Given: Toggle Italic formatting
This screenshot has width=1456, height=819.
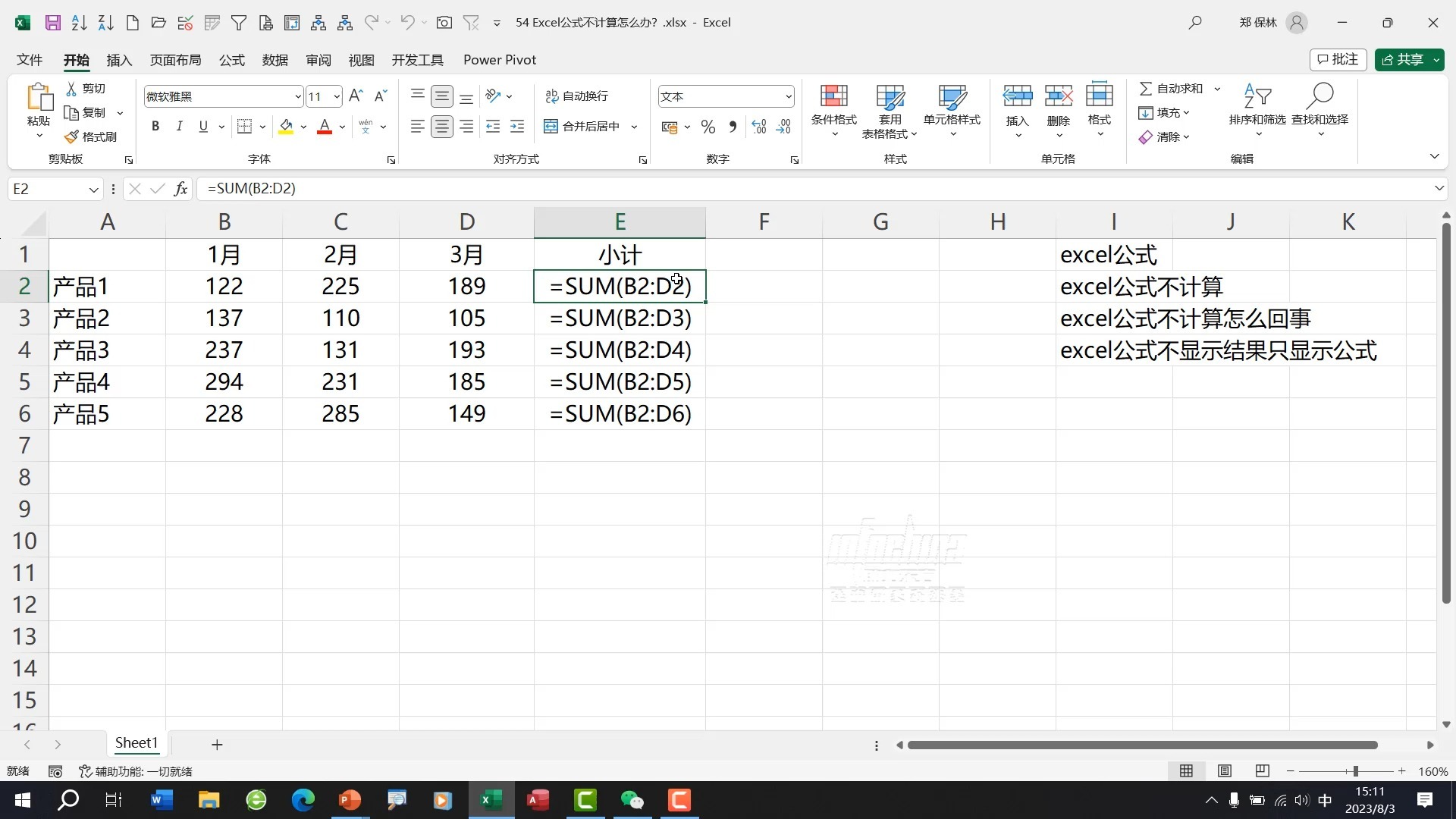Looking at the screenshot, I should point(179,127).
